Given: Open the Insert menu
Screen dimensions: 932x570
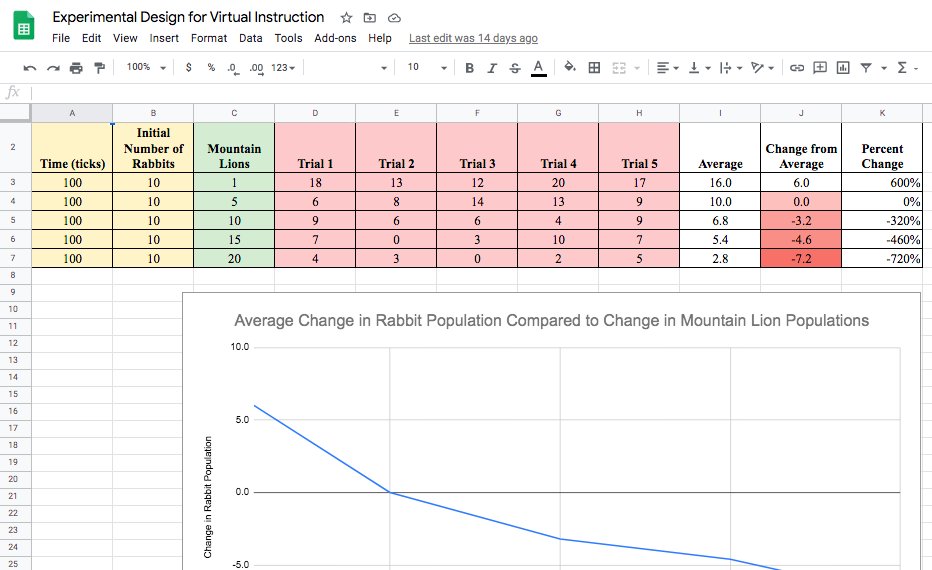Looking at the screenshot, I should pos(164,38).
